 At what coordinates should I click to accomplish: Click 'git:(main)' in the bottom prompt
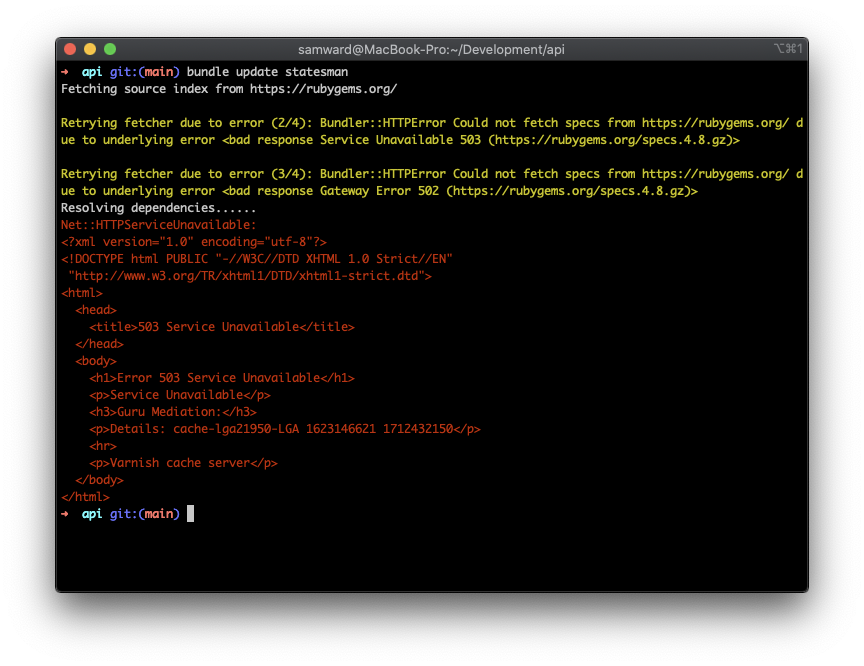(144, 515)
